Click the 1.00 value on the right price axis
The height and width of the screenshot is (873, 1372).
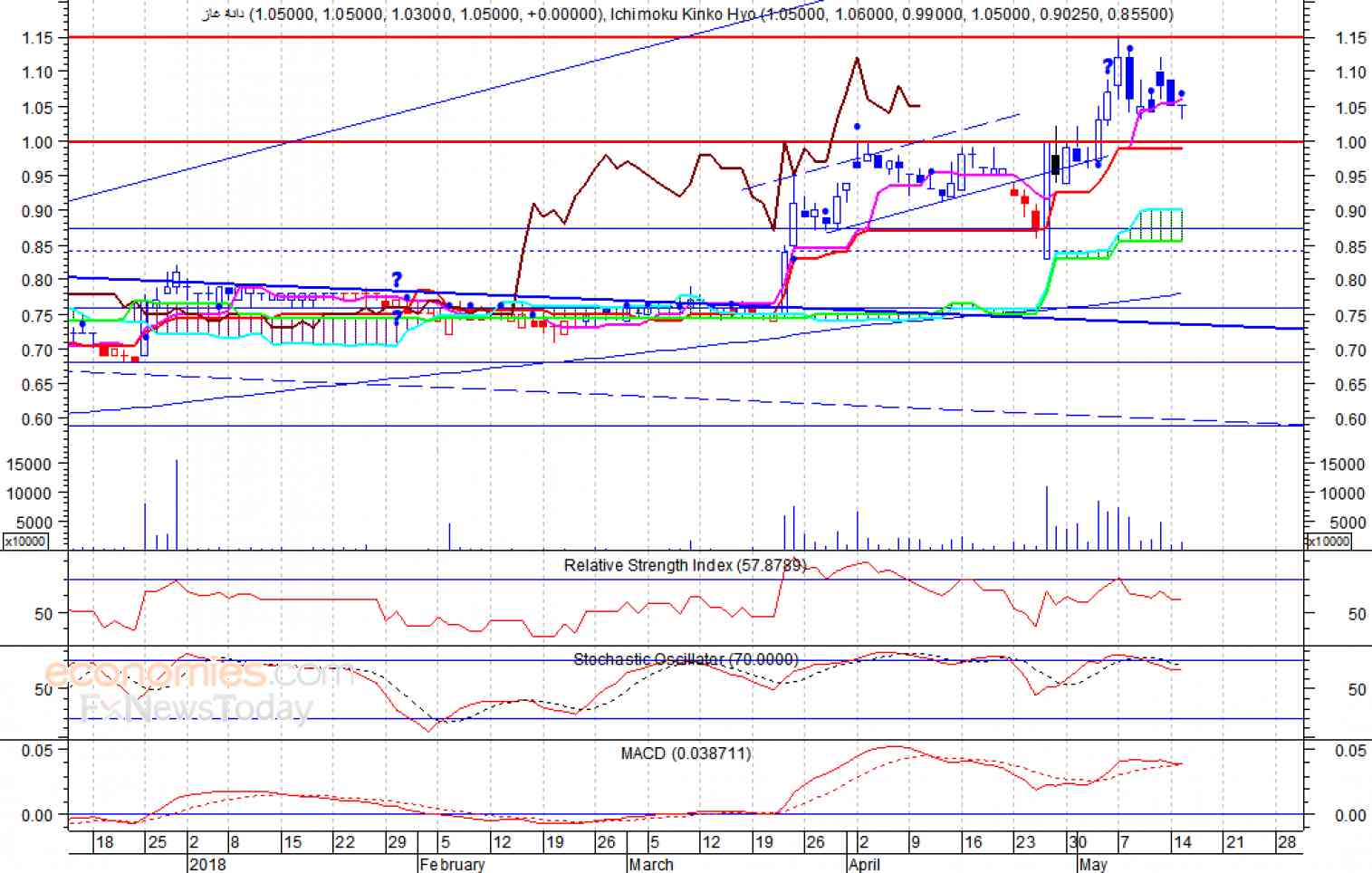(x=1351, y=142)
